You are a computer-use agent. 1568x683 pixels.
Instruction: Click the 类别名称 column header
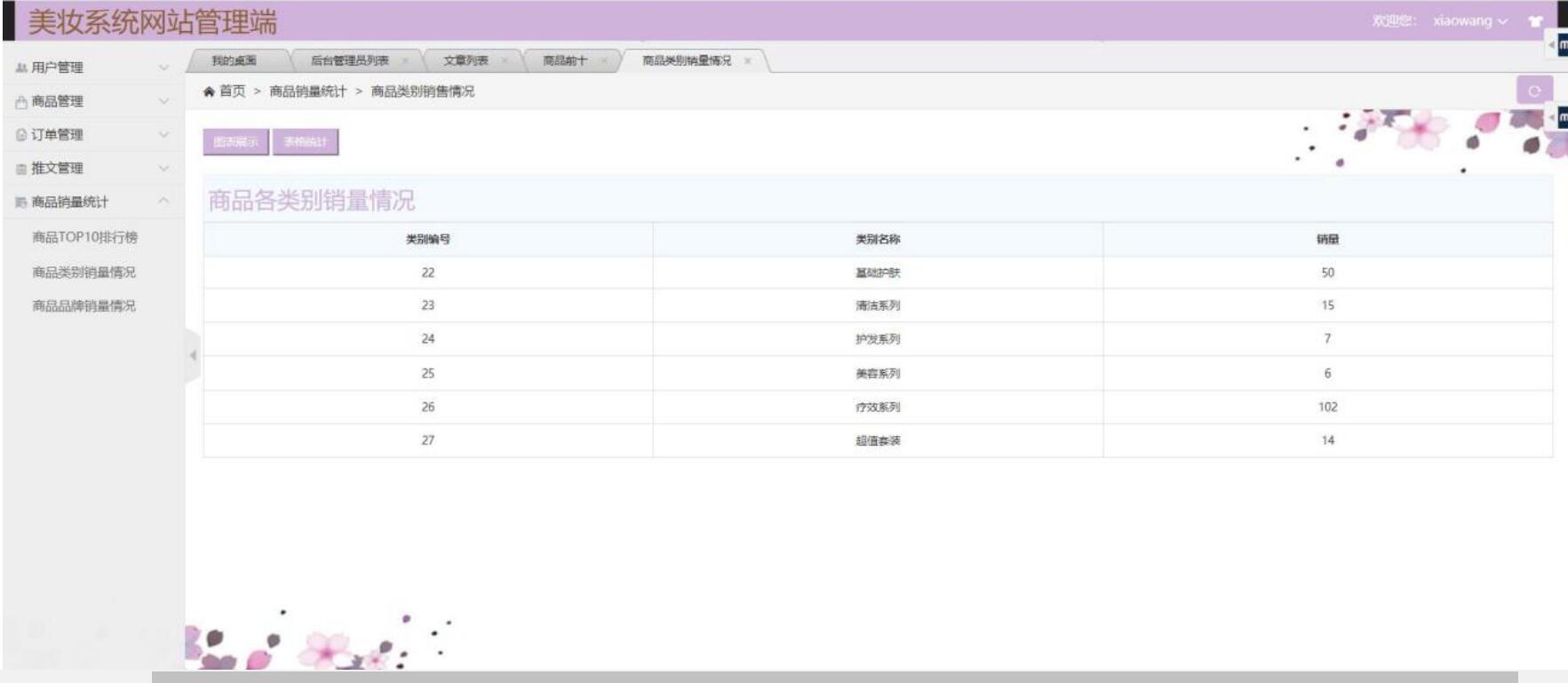pos(878,239)
